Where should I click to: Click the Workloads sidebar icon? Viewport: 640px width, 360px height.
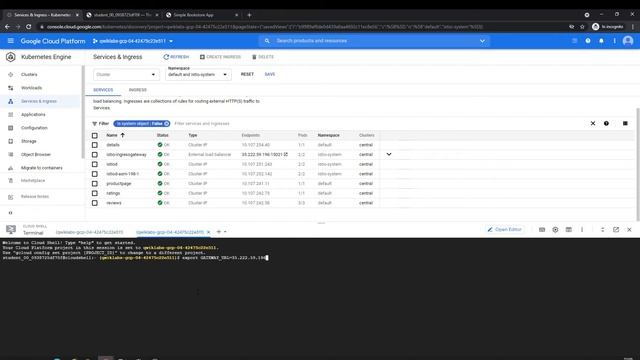point(11,88)
